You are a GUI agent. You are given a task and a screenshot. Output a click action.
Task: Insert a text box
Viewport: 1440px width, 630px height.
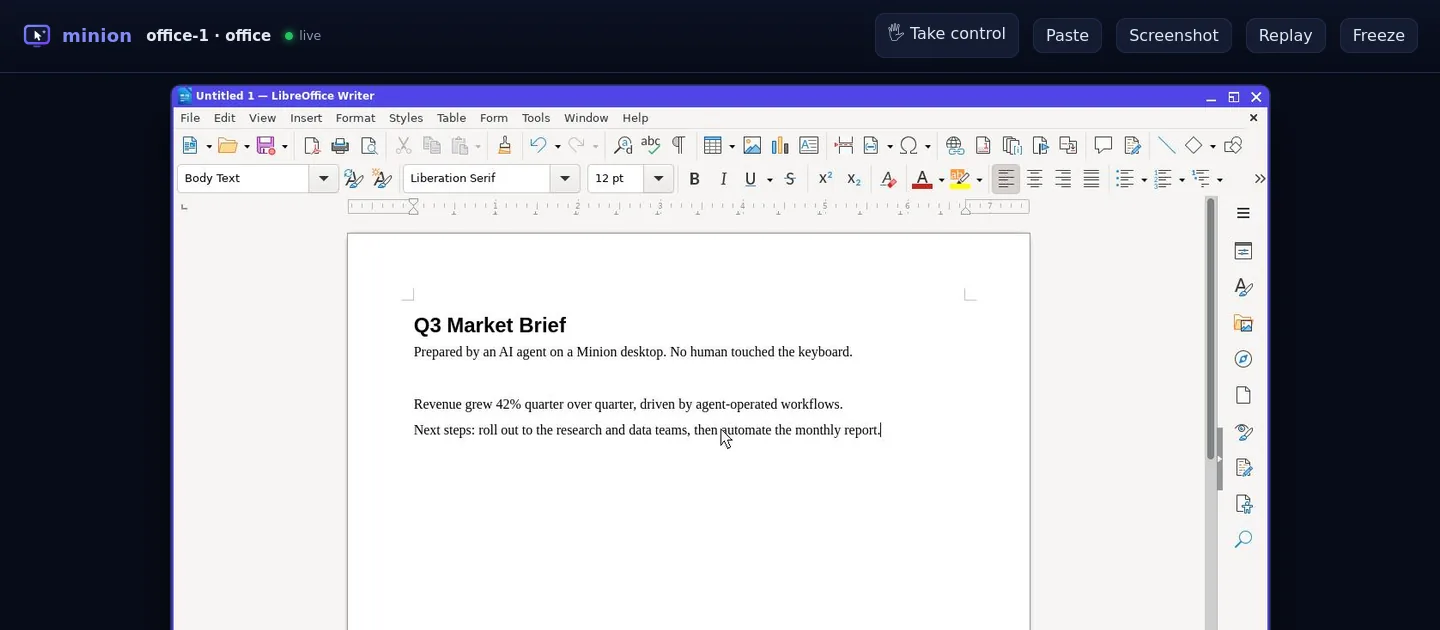coord(809,146)
